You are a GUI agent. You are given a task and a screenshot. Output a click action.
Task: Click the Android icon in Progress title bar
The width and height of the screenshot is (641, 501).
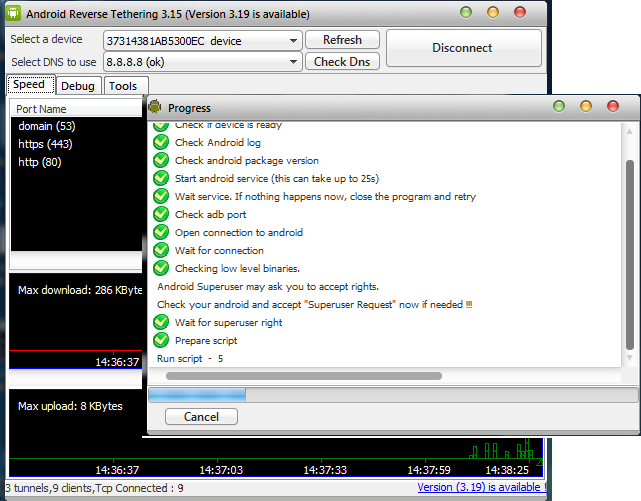point(155,107)
